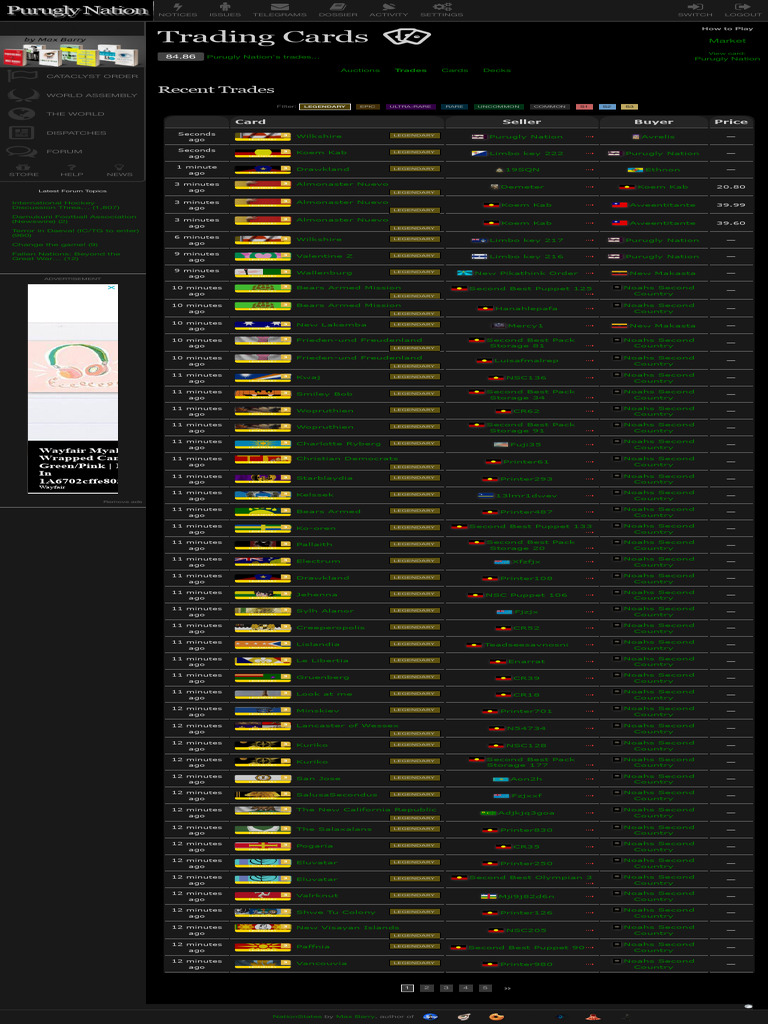Image resolution: width=768 pixels, height=1024 pixels.
Task: Toggle the Uncommon rarity filter
Action: pos(499,106)
